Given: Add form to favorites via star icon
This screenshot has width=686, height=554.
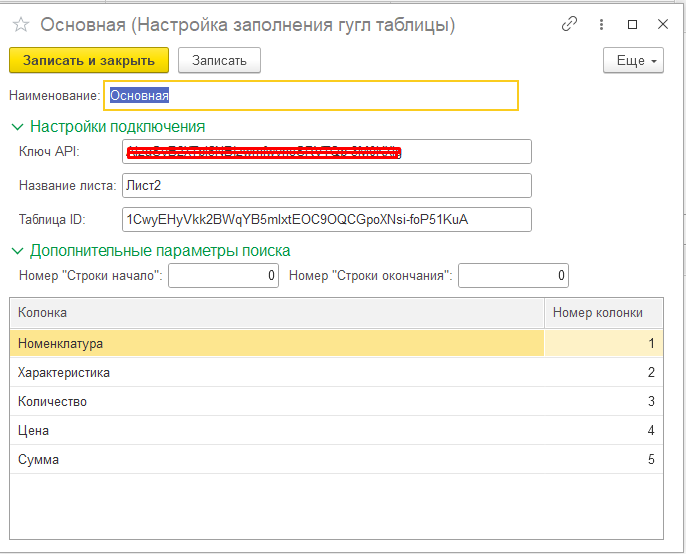Looking at the screenshot, I should 21,25.
